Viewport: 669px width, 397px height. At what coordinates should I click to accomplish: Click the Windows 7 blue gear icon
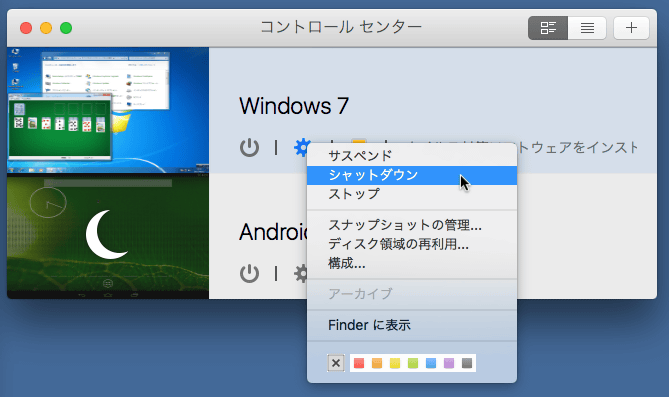click(301, 148)
